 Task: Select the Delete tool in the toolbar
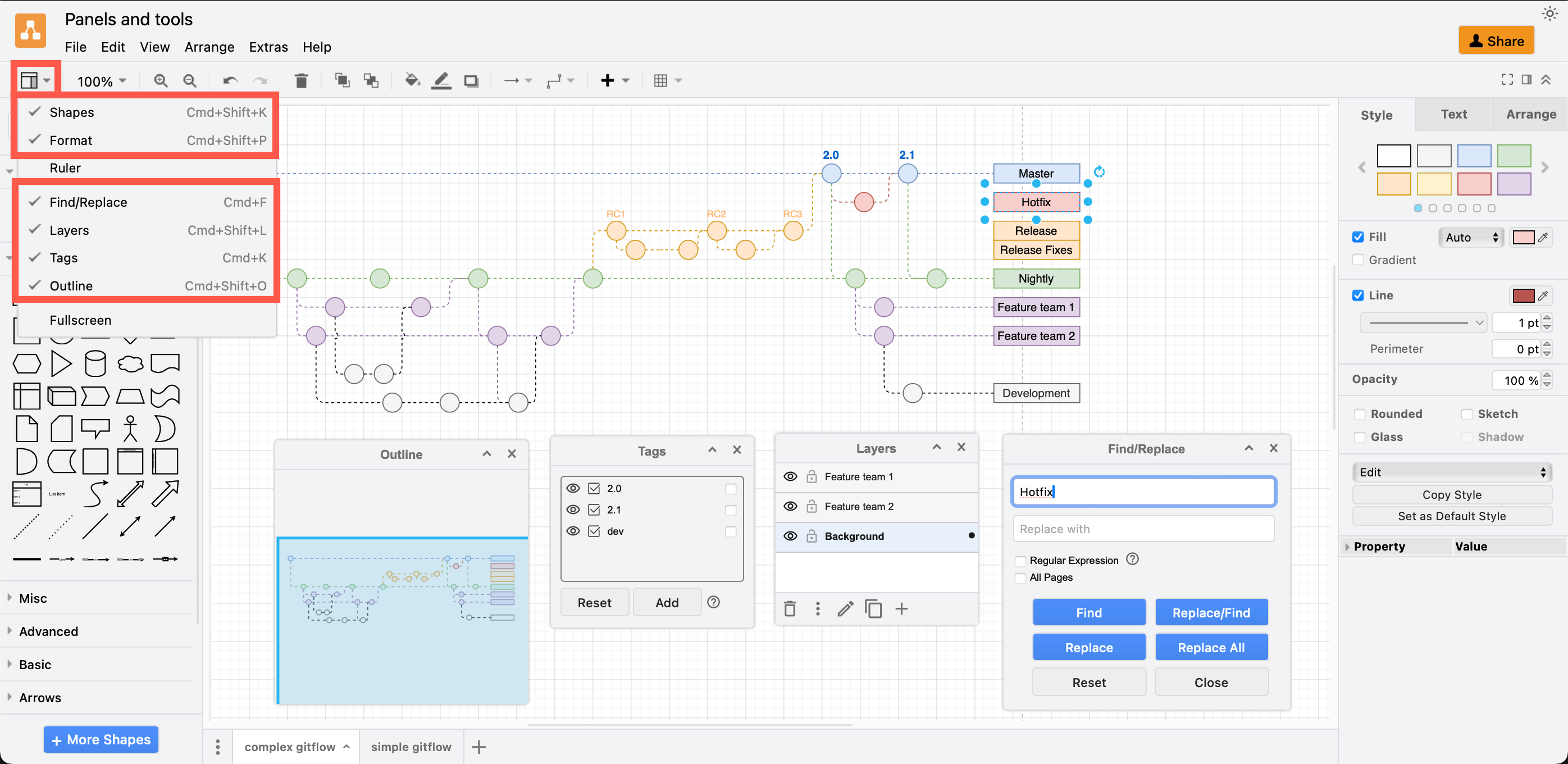302,80
